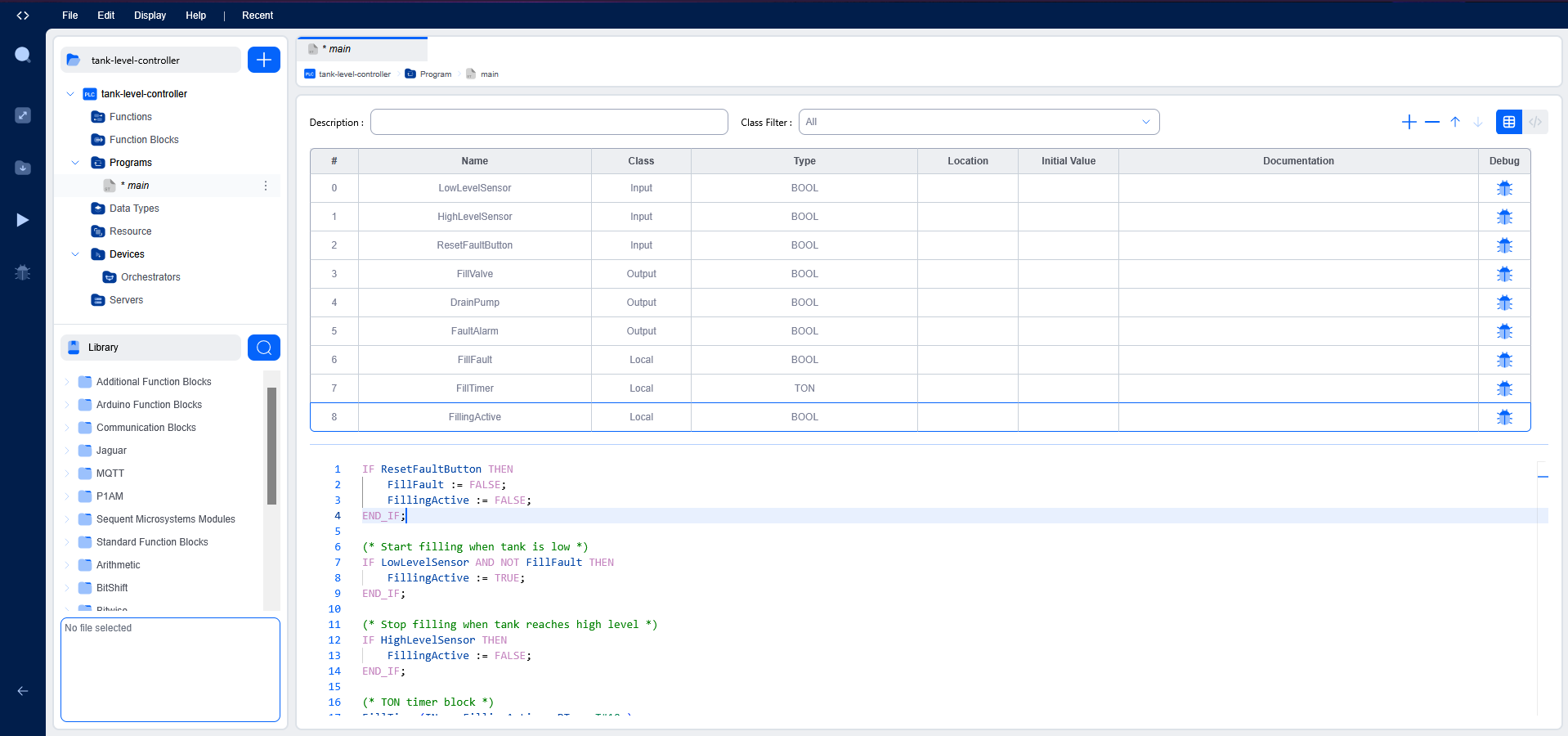Screen dimensions: 1568x736
Task: Open Resource in the project tree
Action: click(131, 231)
